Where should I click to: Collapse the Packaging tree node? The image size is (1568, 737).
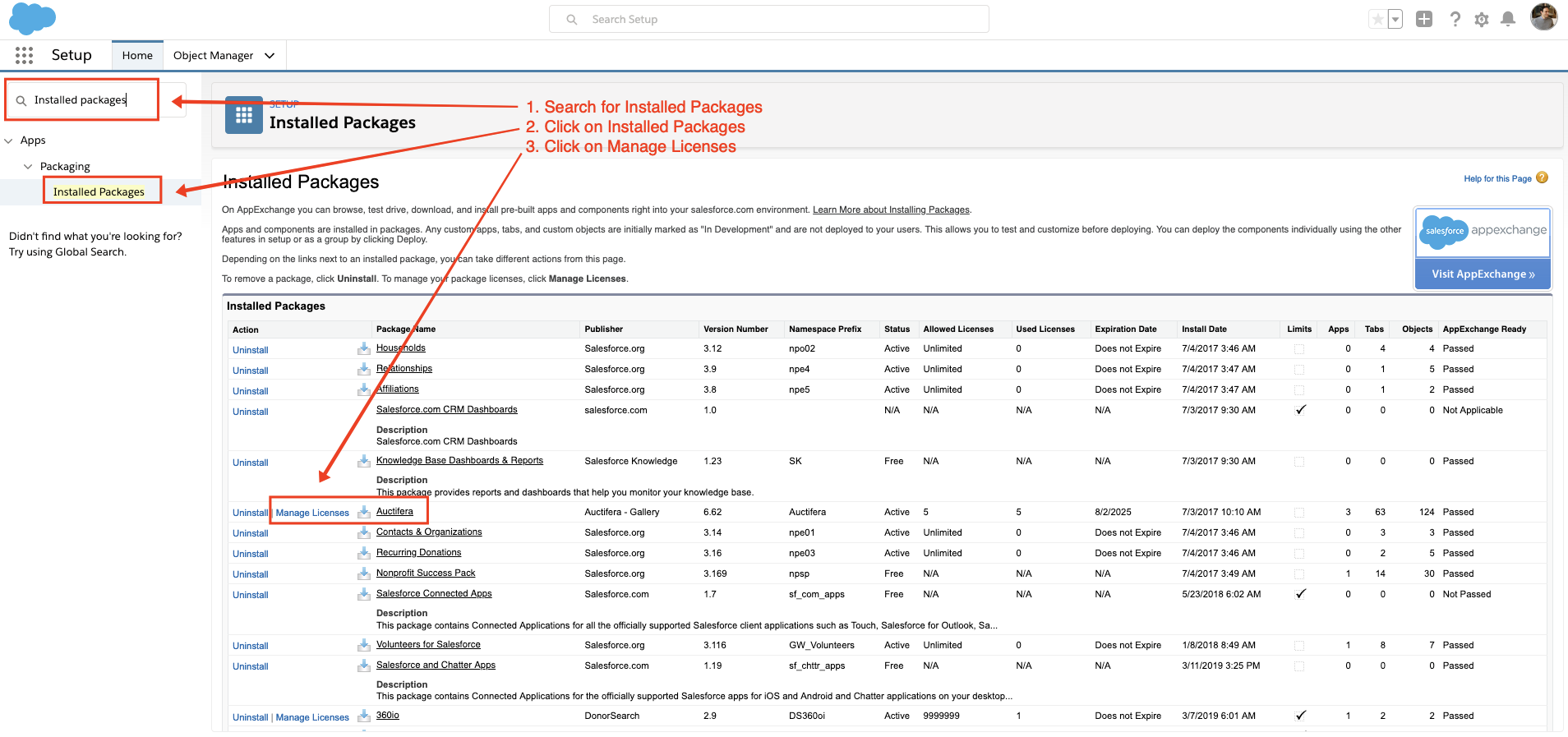[x=28, y=166]
